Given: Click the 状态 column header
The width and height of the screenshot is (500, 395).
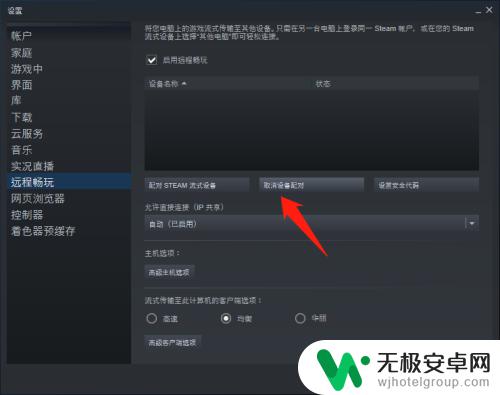Looking at the screenshot, I should coord(393,84).
